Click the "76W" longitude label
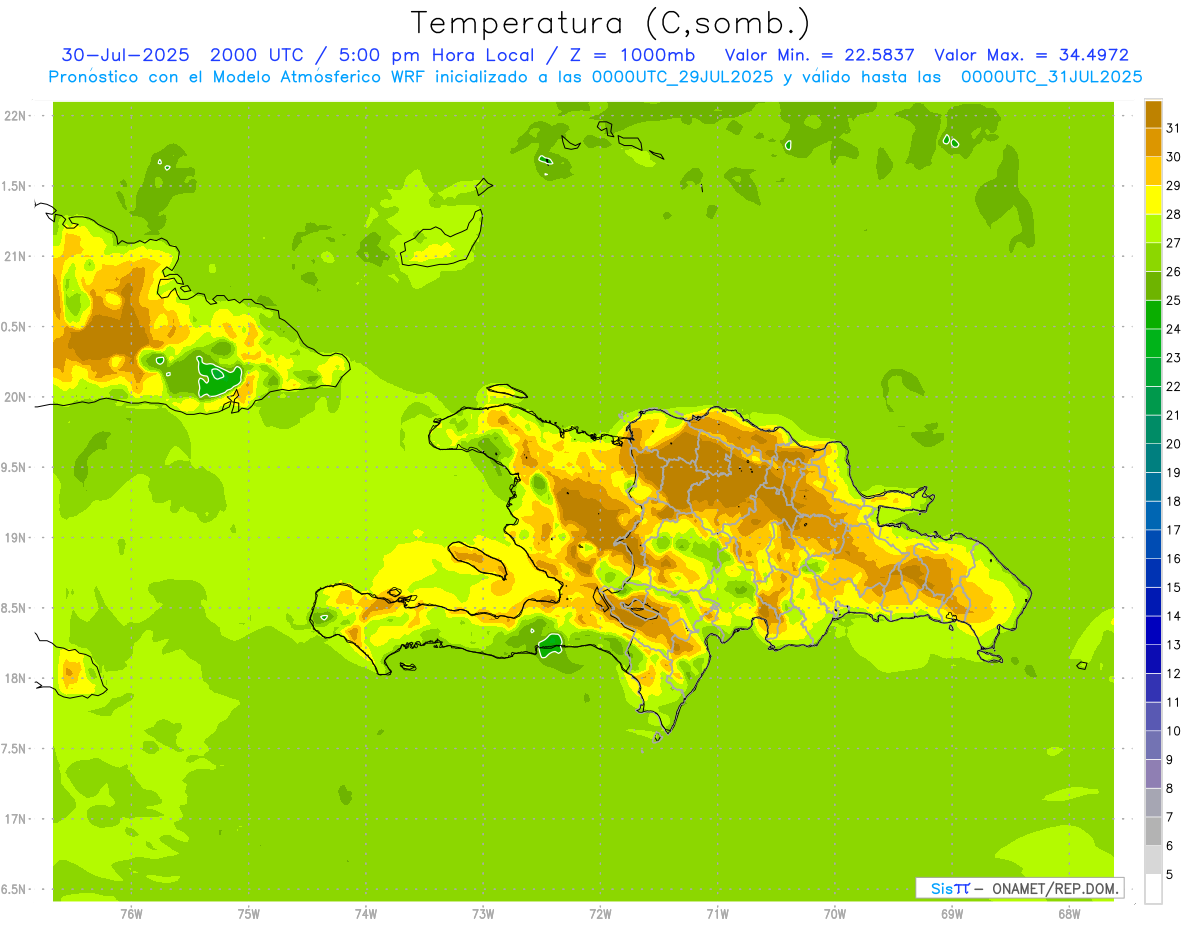Image resolution: width=1200 pixels, height=927 pixels. (131, 914)
